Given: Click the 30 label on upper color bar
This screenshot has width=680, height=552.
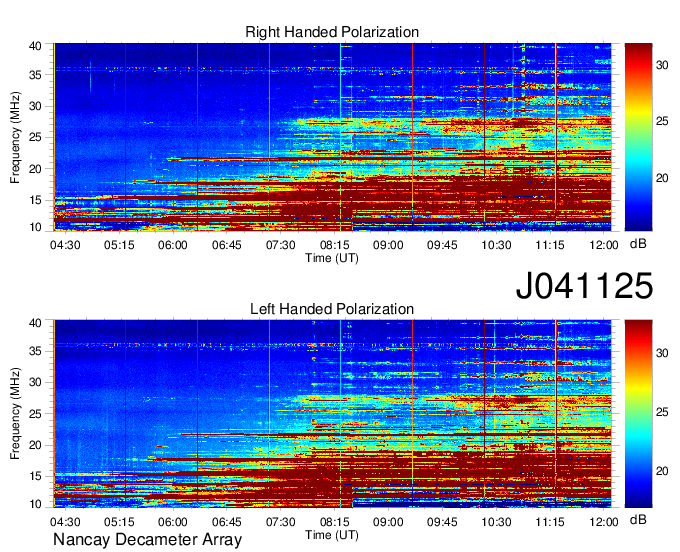Looking at the screenshot, I should click(x=662, y=65).
